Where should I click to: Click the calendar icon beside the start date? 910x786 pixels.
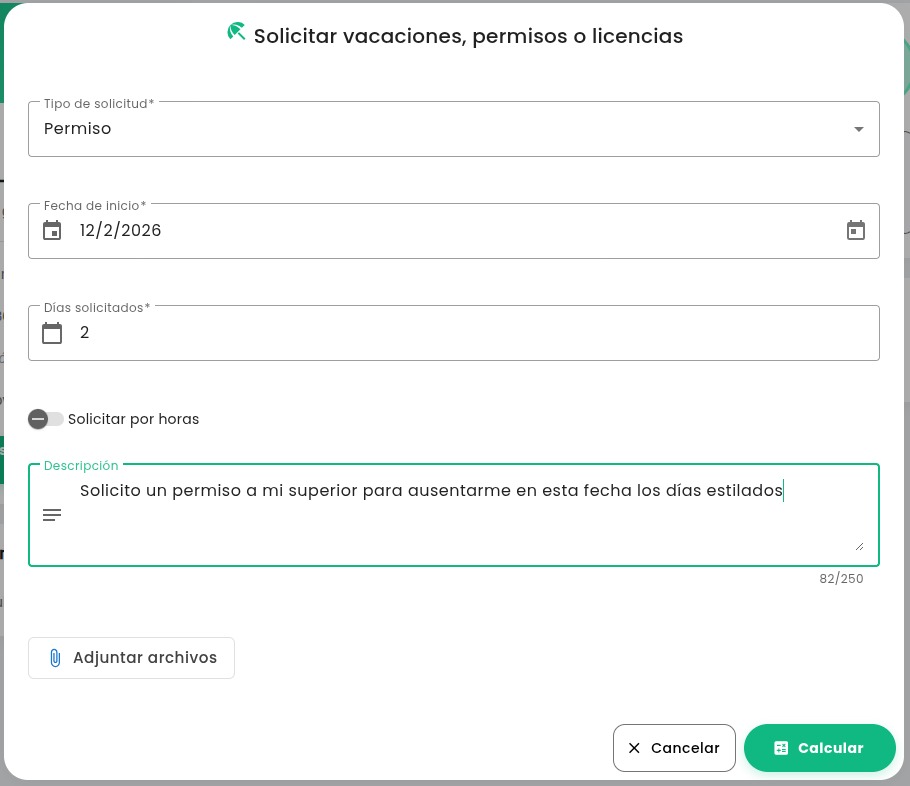click(x=52, y=230)
